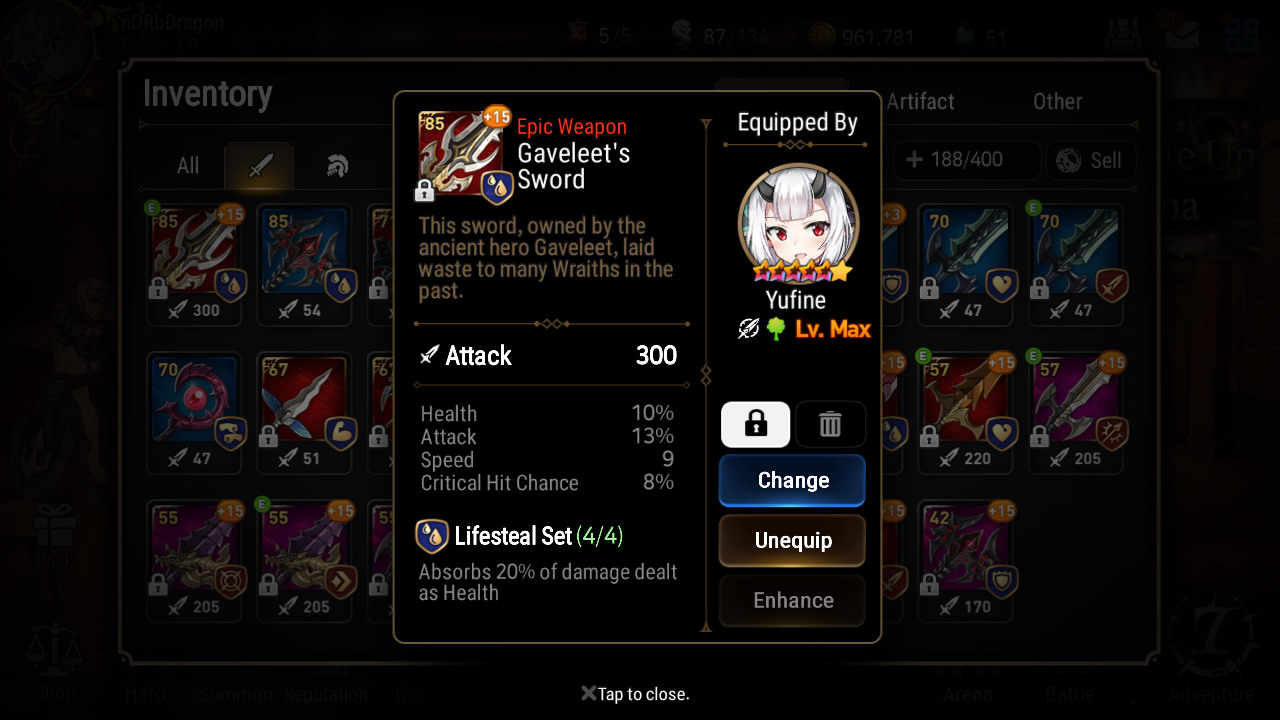Tap the Sell button

[x=1090, y=160]
